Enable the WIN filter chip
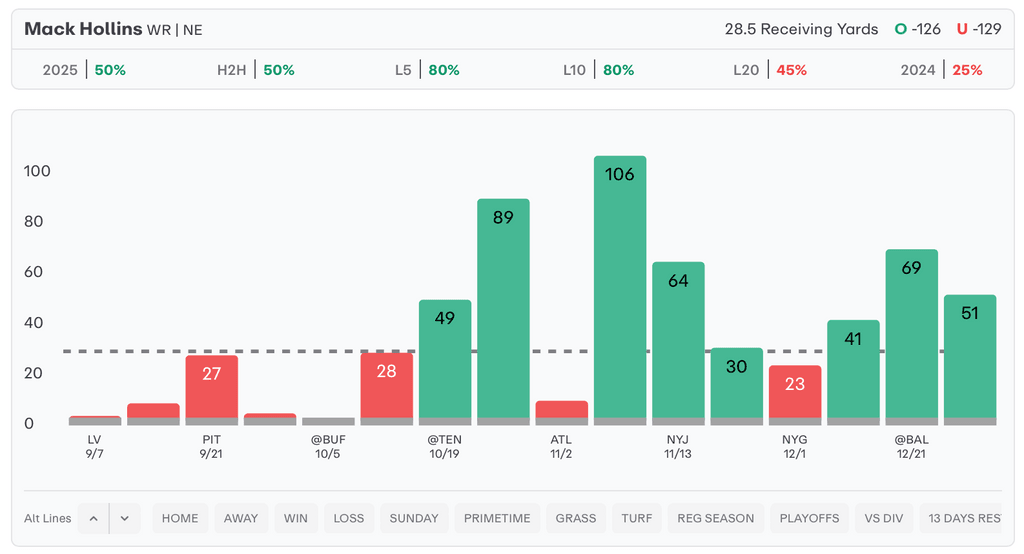1024x554 pixels. click(296, 518)
